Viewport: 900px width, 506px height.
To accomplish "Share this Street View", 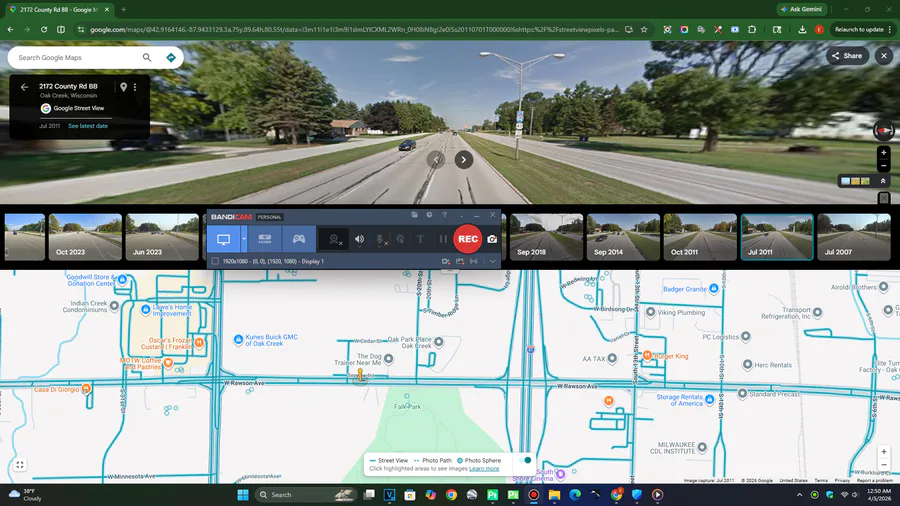I will [x=847, y=56].
